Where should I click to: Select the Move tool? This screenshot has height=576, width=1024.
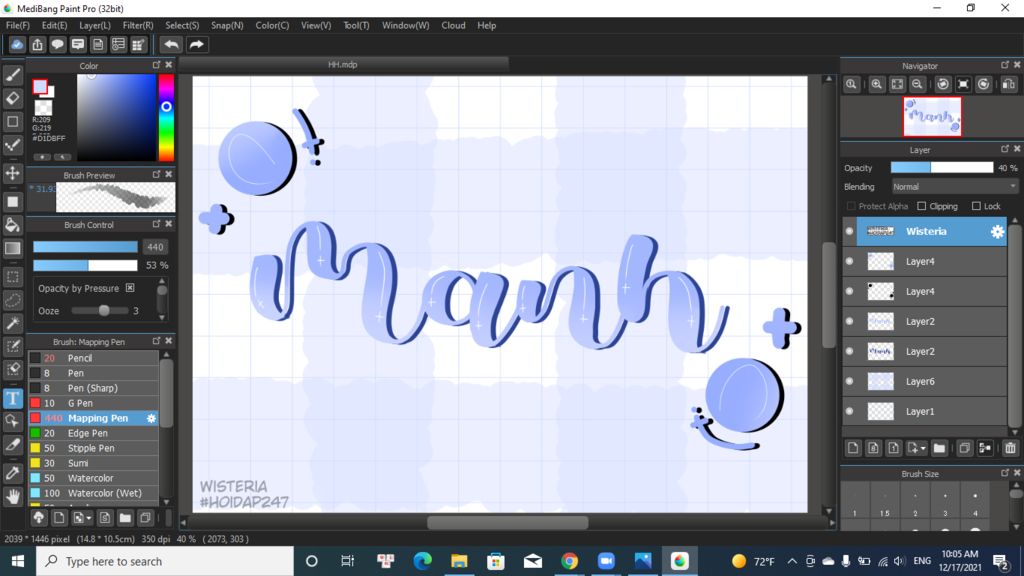tap(12, 173)
